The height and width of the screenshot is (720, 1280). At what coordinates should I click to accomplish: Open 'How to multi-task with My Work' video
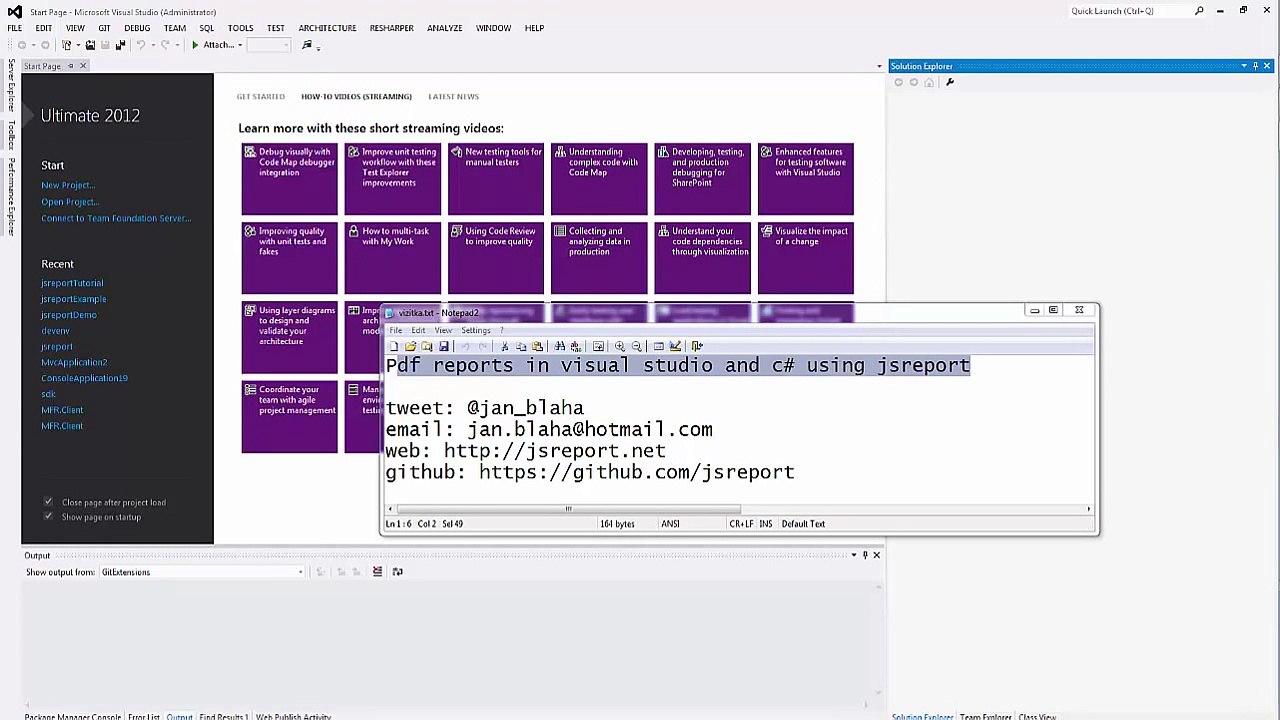[393, 258]
